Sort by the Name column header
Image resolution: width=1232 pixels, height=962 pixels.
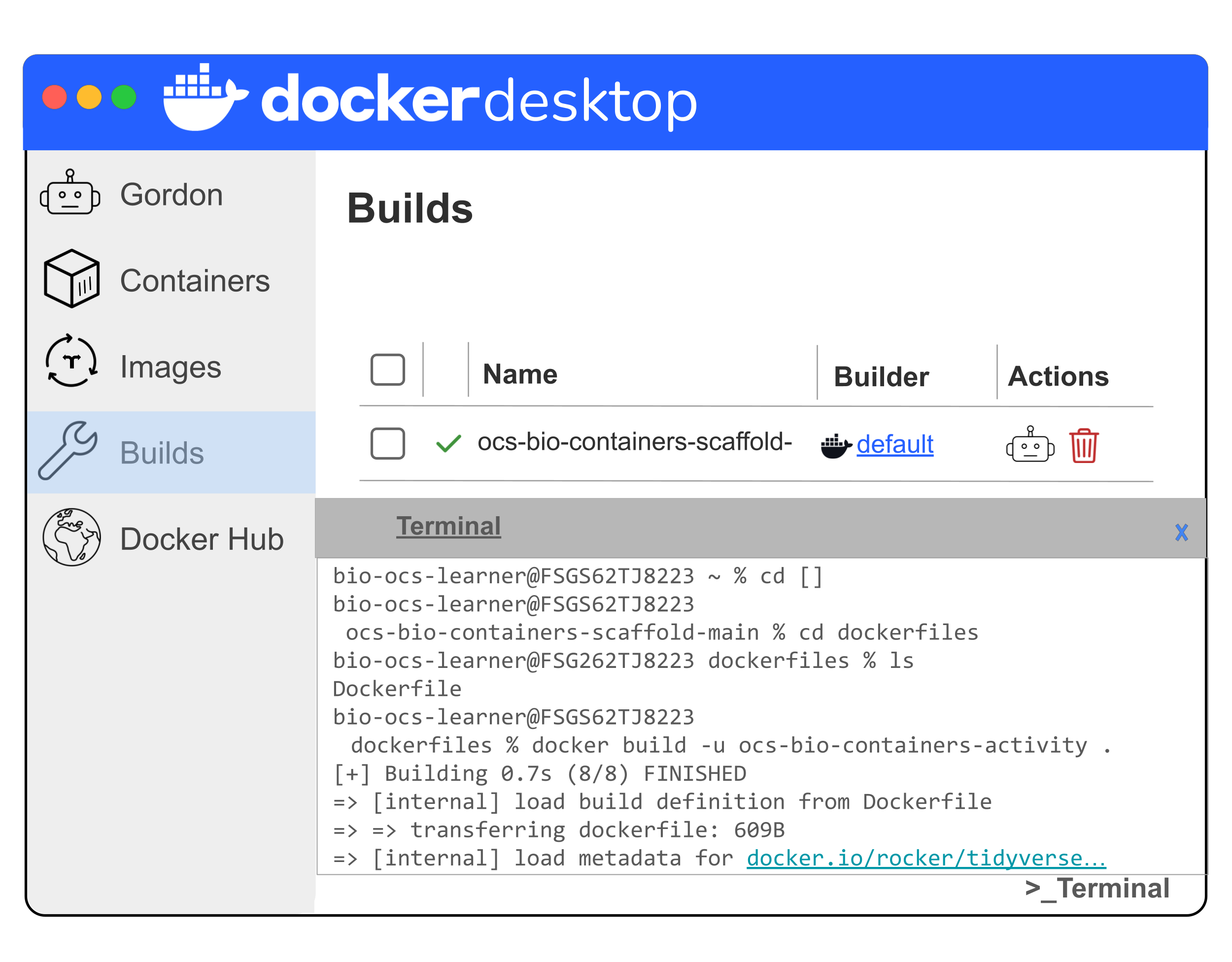(x=520, y=374)
